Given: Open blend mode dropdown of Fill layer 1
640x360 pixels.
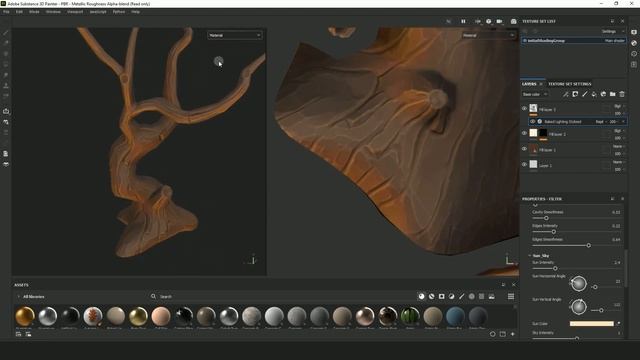Looking at the screenshot, I should coord(619,146).
